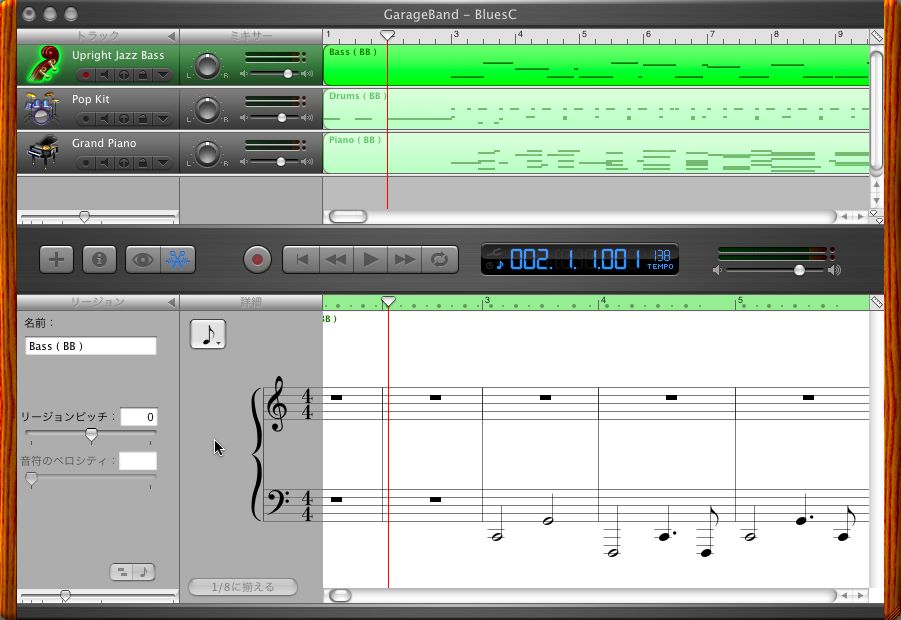This screenshot has height=620, width=901.
Task: Open the track info button
Action: (99, 260)
